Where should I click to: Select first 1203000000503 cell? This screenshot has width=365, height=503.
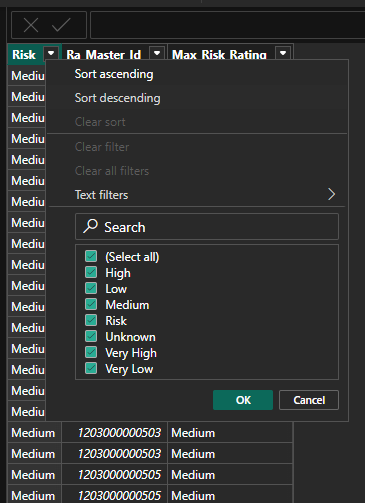114,433
